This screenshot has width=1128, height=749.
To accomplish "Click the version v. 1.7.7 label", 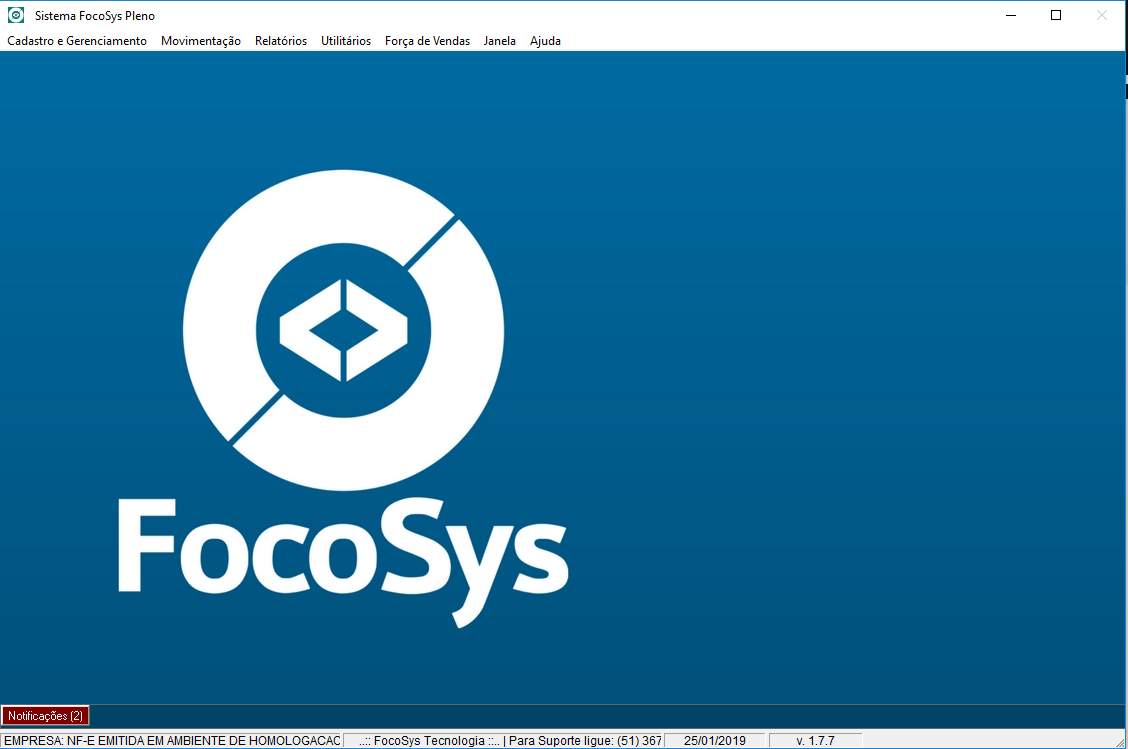I will (x=815, y=740).
